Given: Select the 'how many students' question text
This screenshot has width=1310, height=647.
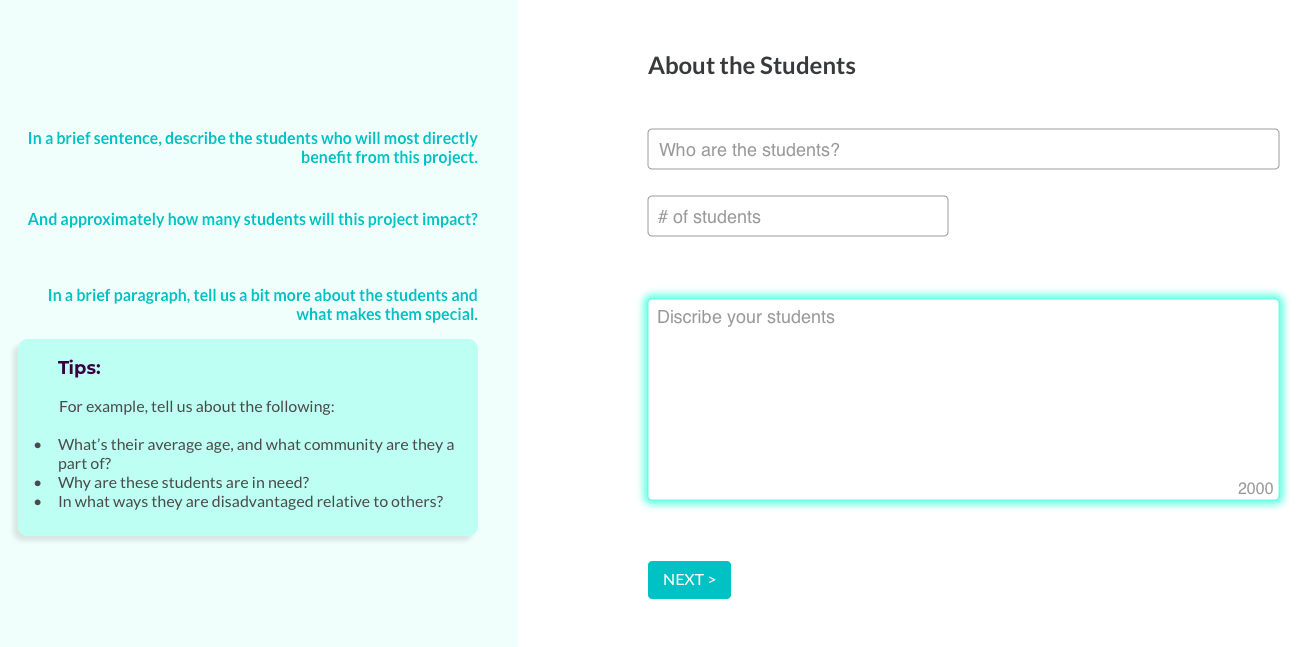Looking at the screenshot, I should pos(252,219).
